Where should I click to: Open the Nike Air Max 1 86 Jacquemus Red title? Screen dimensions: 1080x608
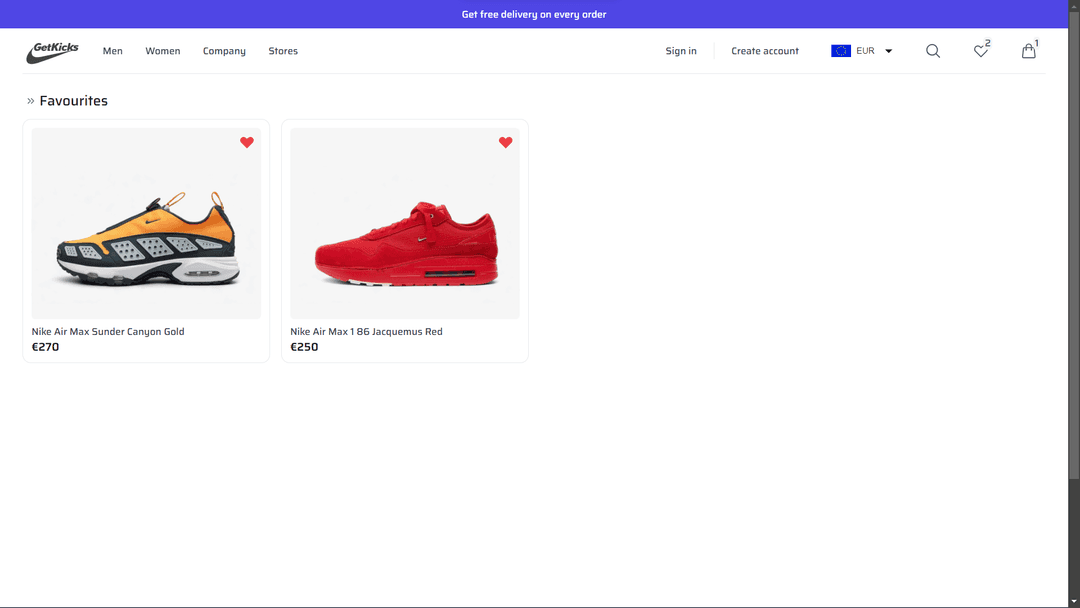366,332
